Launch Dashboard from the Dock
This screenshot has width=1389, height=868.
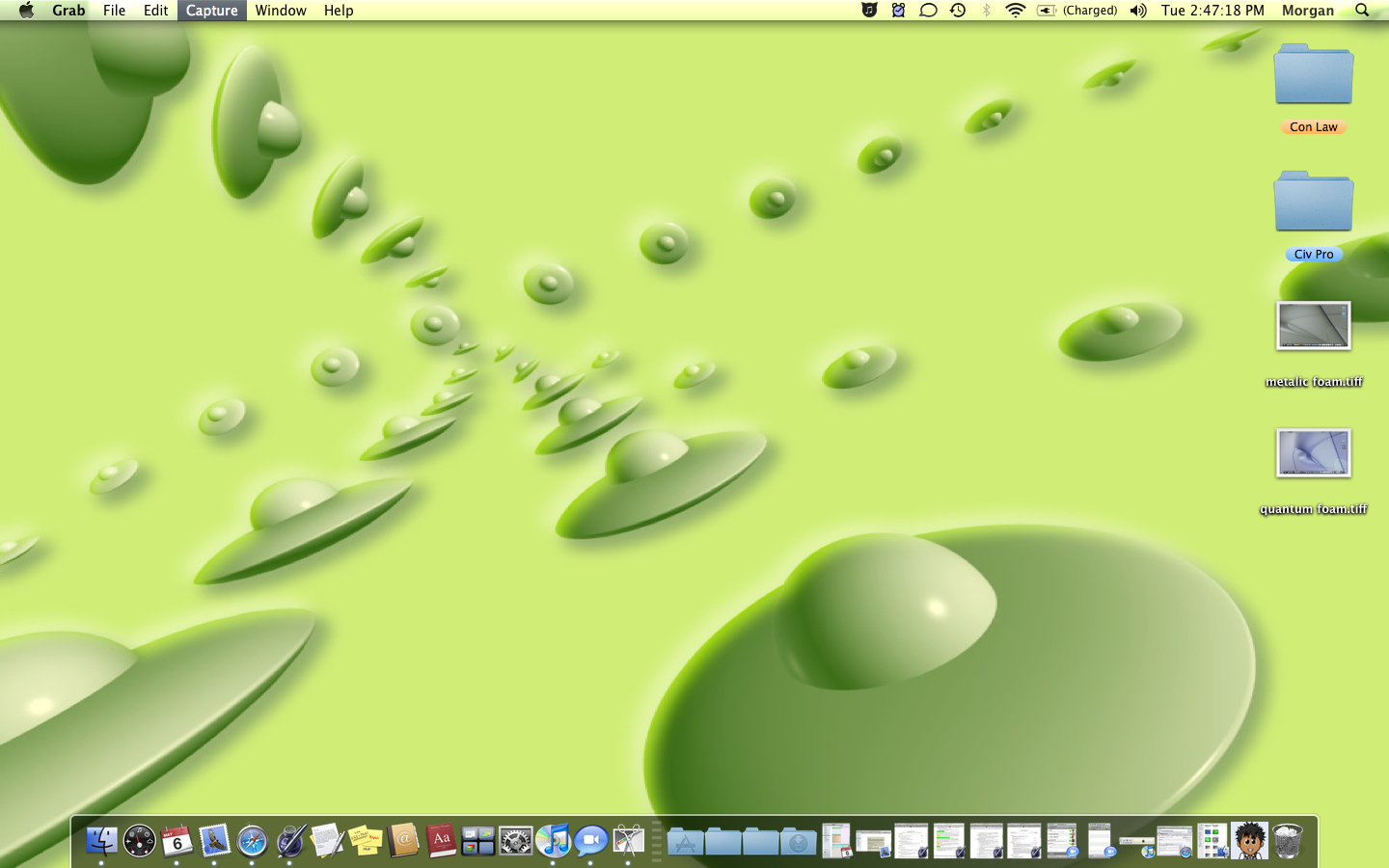[x=139, y=841]
